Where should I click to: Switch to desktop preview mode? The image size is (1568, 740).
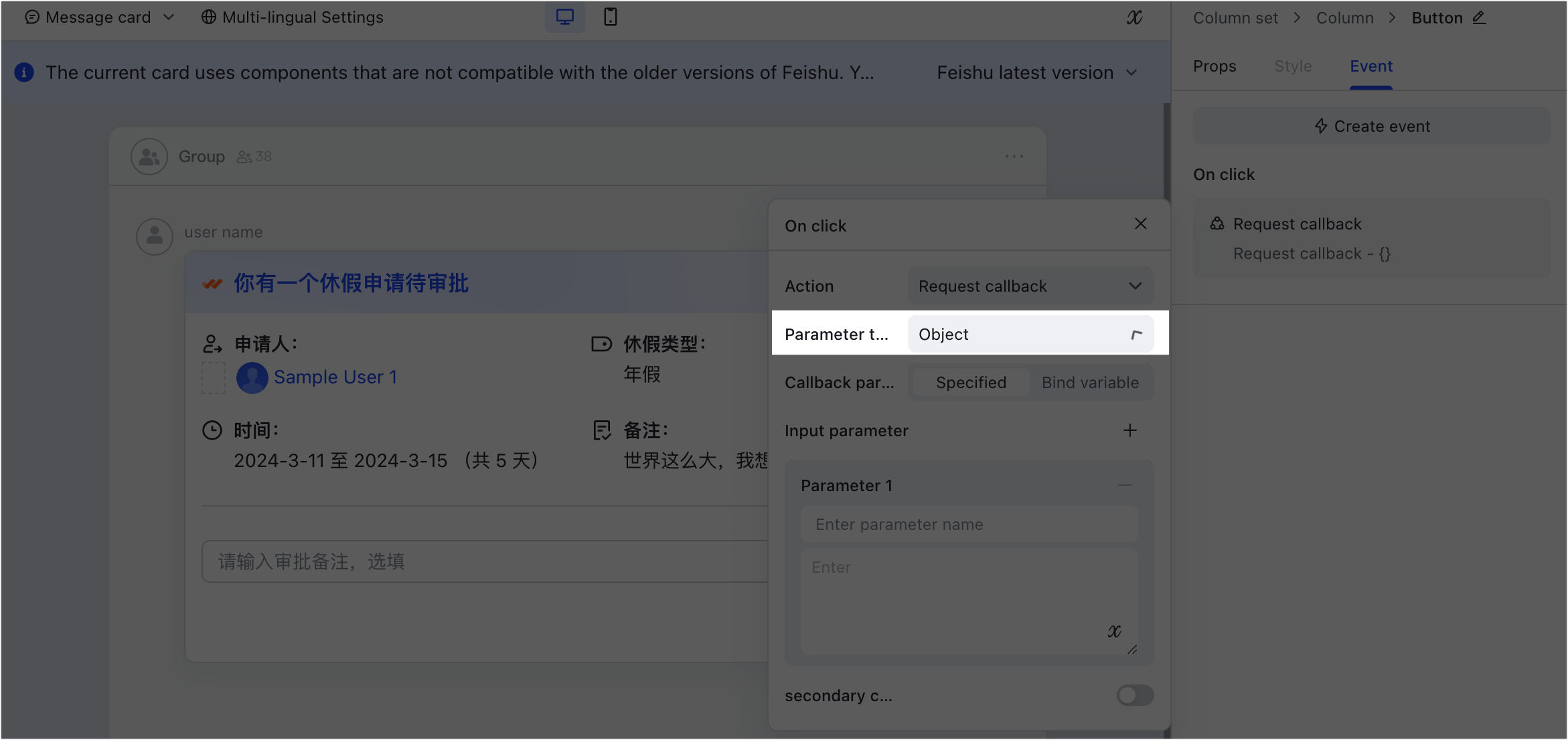pyautogui.click(x=564, y=17)
